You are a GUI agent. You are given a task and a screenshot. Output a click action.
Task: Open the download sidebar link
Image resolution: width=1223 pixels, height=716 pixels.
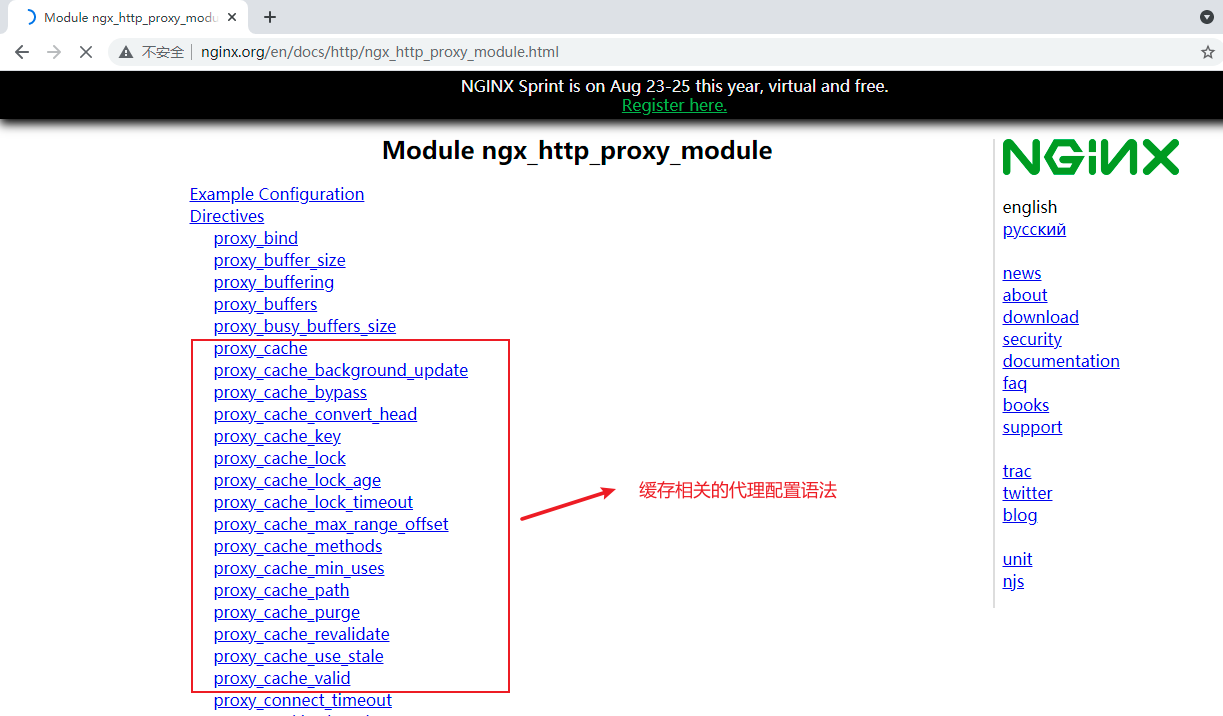pyautogui.click(x=1041, y=317)
